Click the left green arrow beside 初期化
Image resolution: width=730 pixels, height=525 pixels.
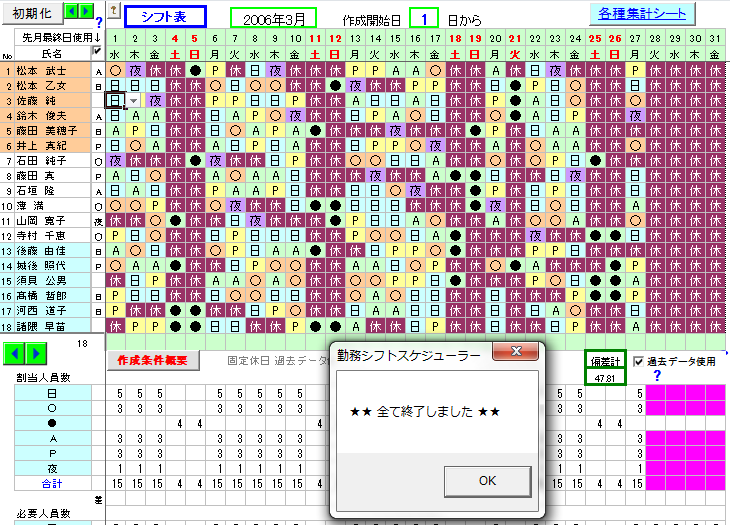point(72,11)
